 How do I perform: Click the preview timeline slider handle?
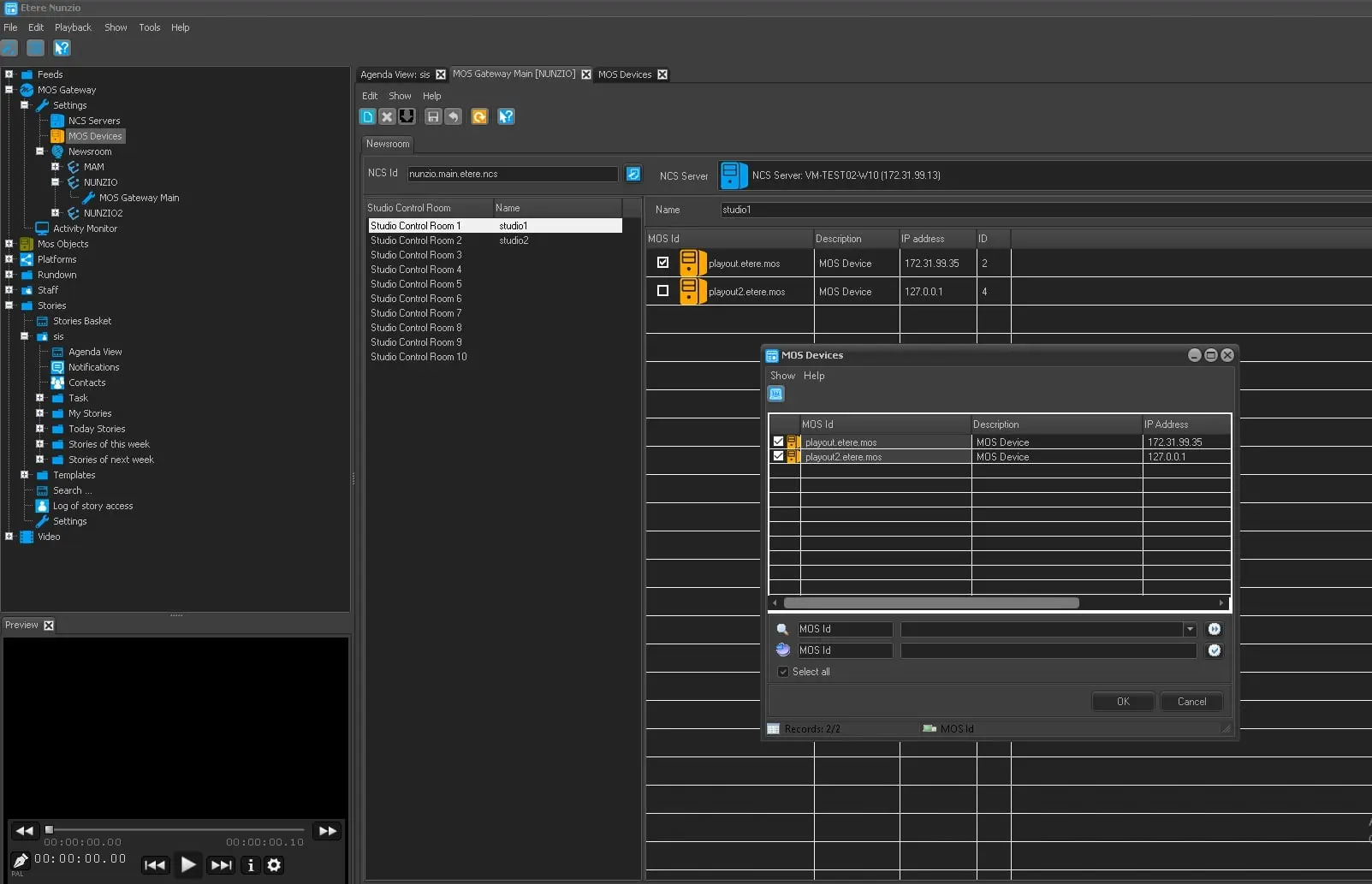pyautogui.click(x=50, y=829)
